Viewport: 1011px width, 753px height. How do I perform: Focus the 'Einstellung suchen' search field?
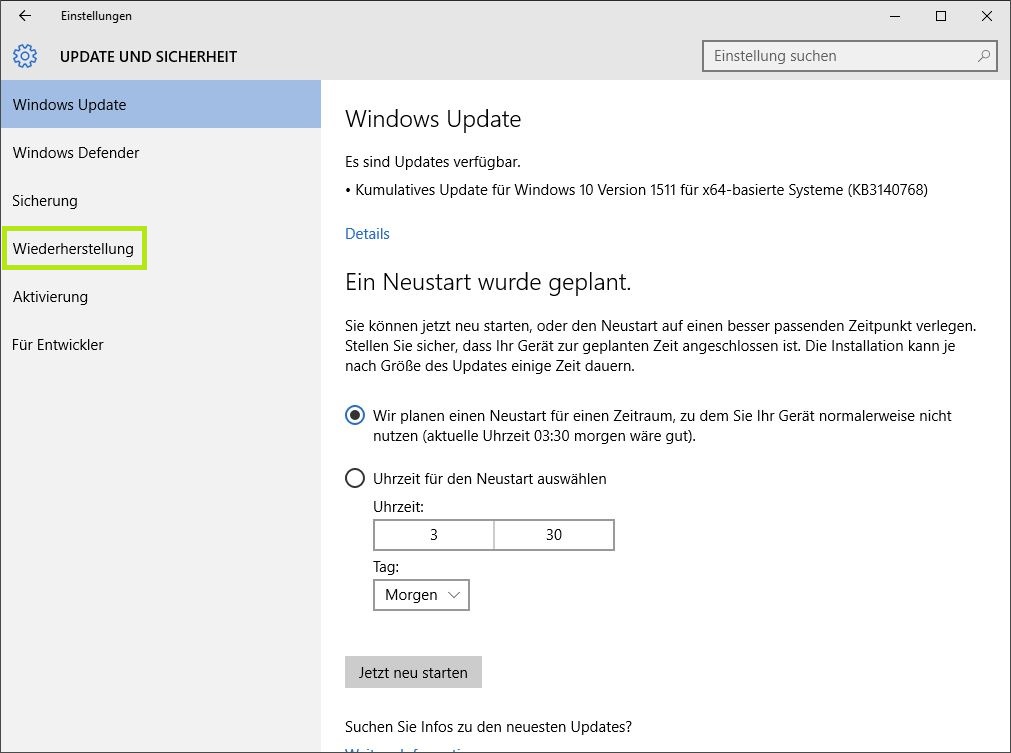849,56
